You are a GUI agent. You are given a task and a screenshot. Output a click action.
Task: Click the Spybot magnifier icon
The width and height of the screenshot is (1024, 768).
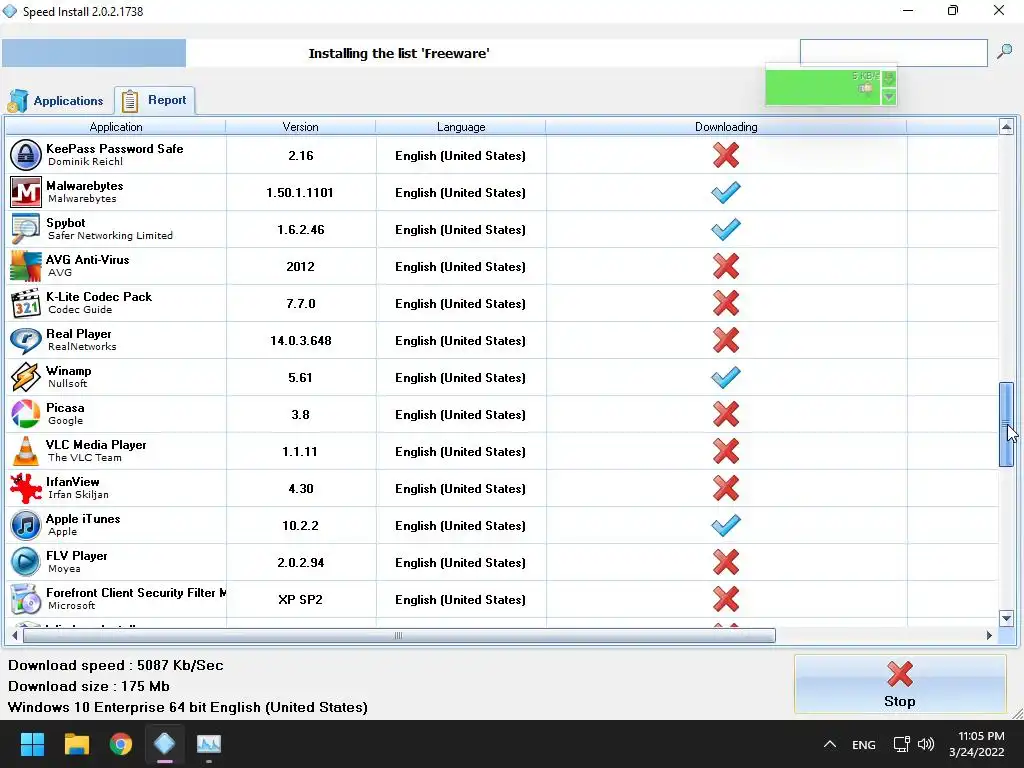click(x=25, y=229)
